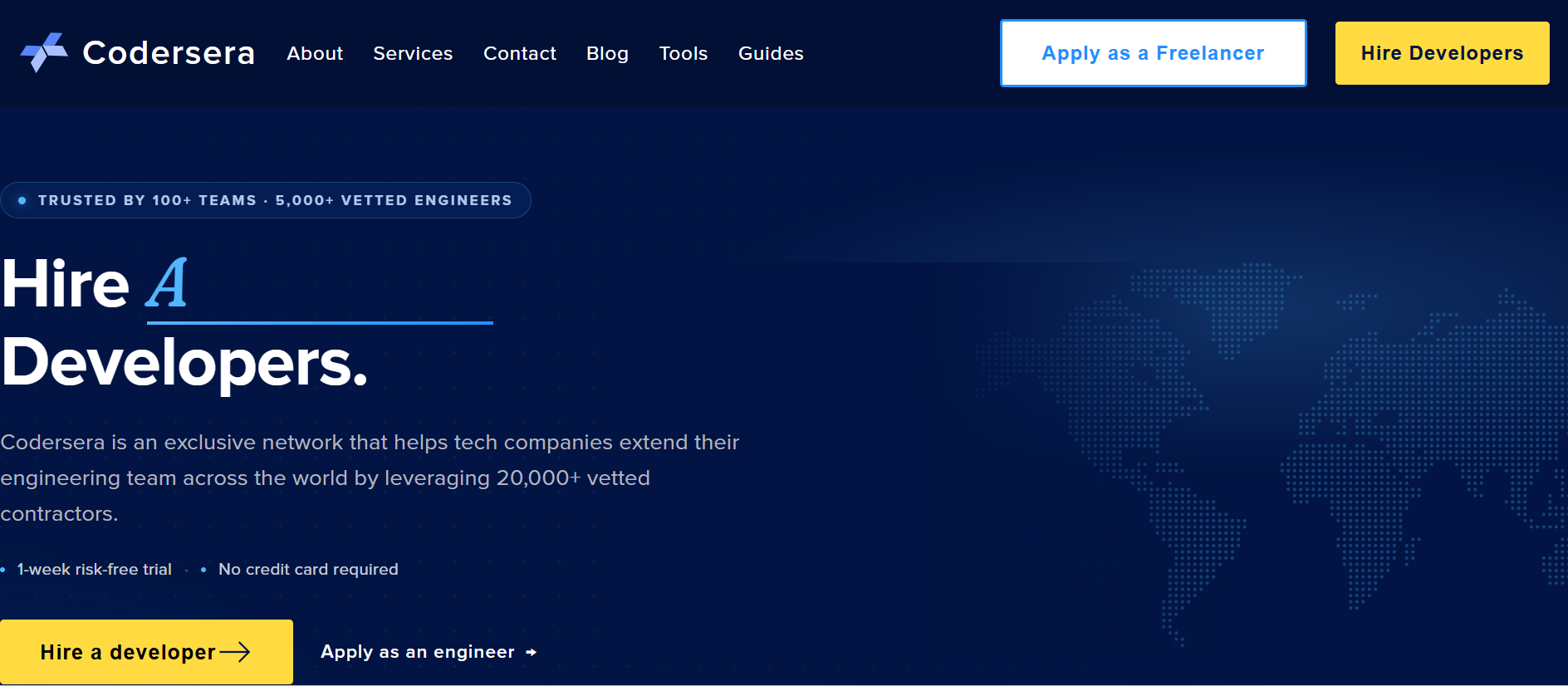The width and height of the screenshot is (1568, 686).
Task: Click the small arrow after Apply as an engineer
Action: coord(532,653)
